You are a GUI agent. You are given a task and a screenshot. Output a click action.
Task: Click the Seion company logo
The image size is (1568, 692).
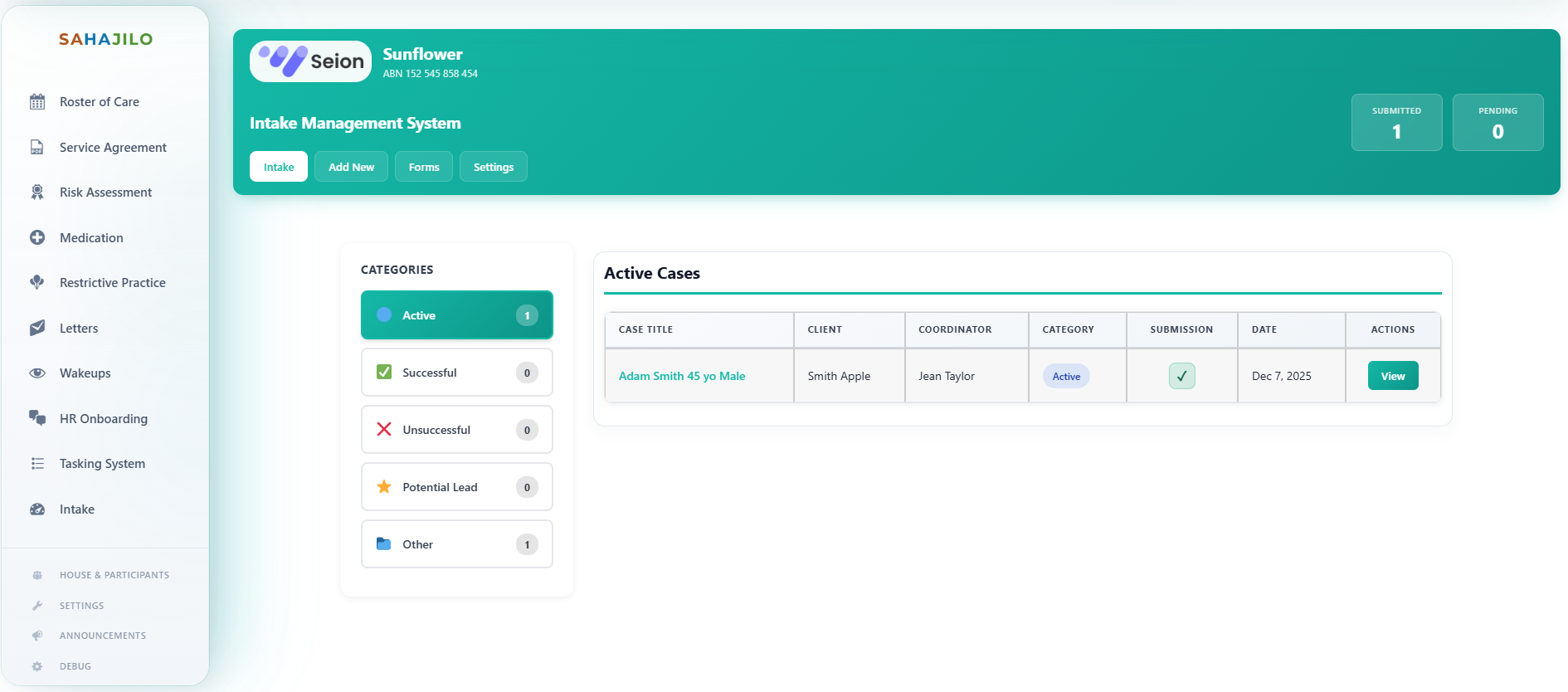tap(310, 61)
